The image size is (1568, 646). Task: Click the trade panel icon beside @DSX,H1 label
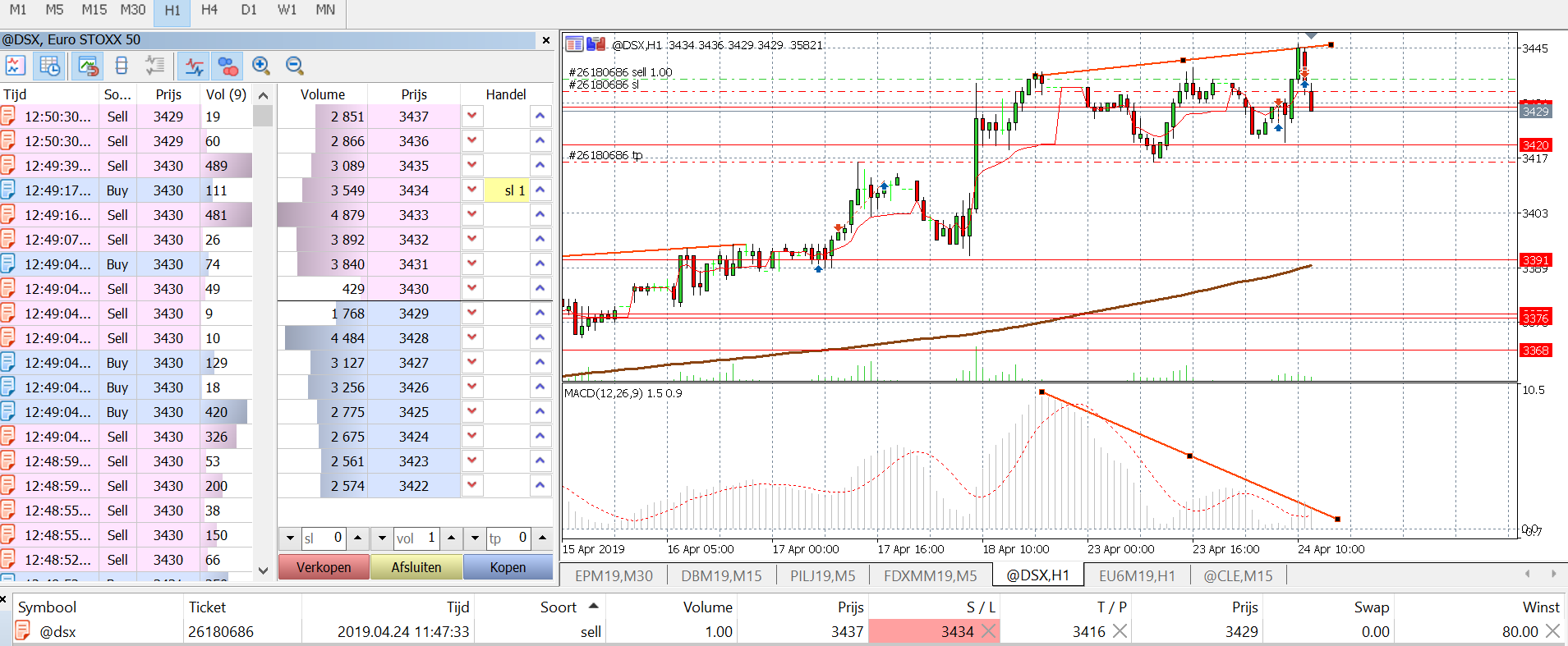[595, 44]
